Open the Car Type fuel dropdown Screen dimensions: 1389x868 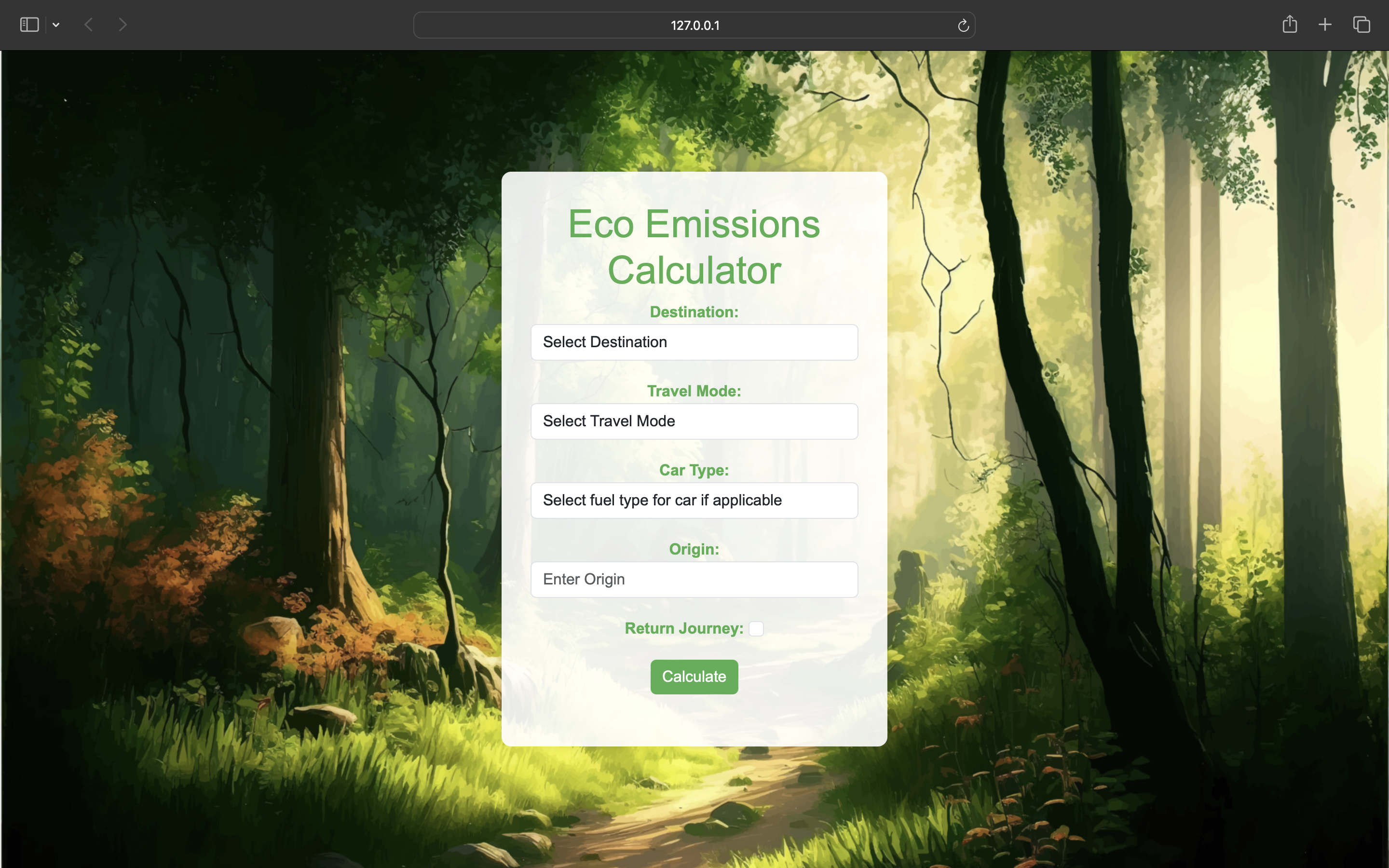coord(694,500)
